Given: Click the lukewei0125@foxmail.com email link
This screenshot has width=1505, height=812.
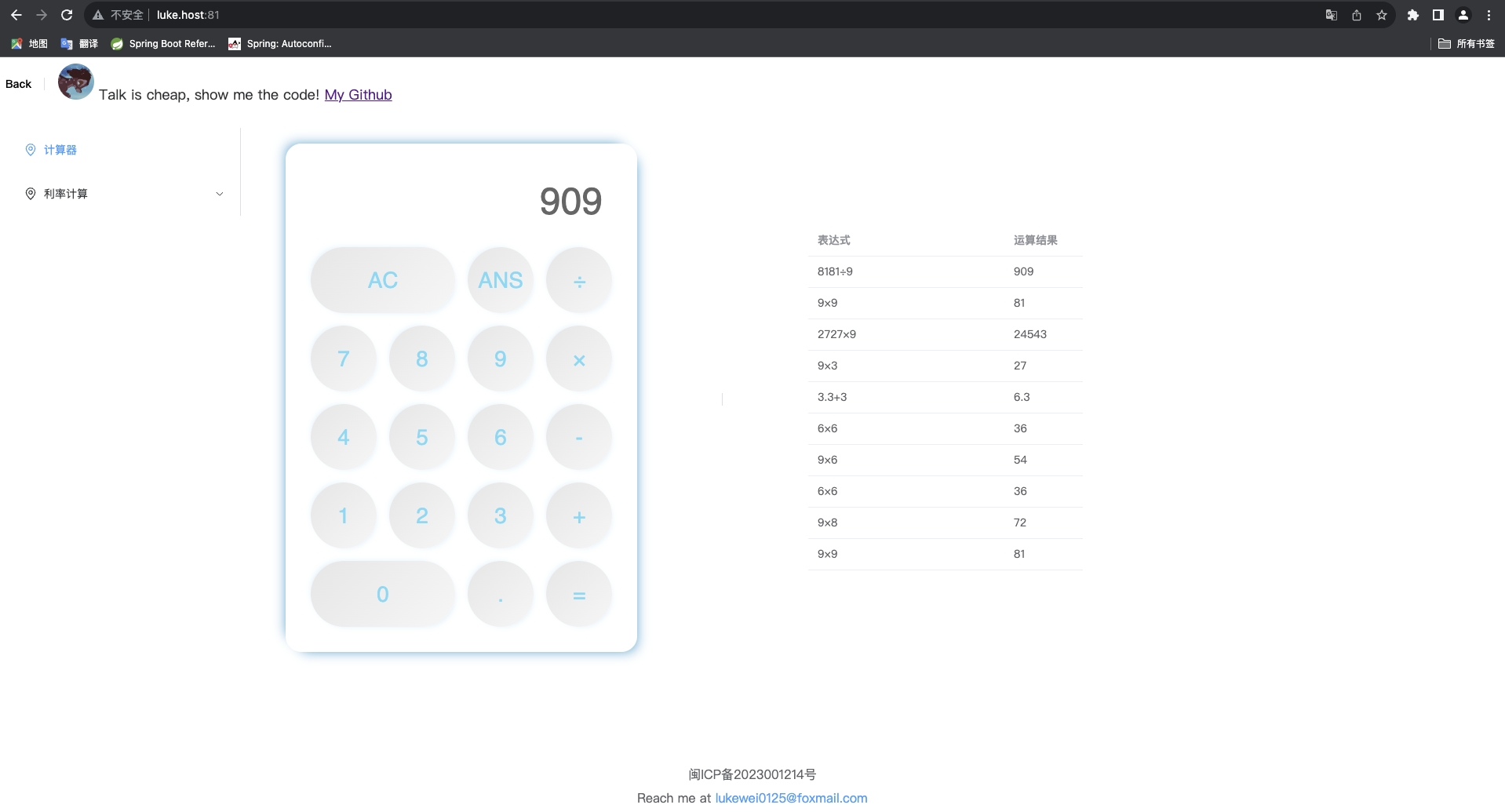Looking at the screenshot, I should pyautogui.click(x=791, y=798).
